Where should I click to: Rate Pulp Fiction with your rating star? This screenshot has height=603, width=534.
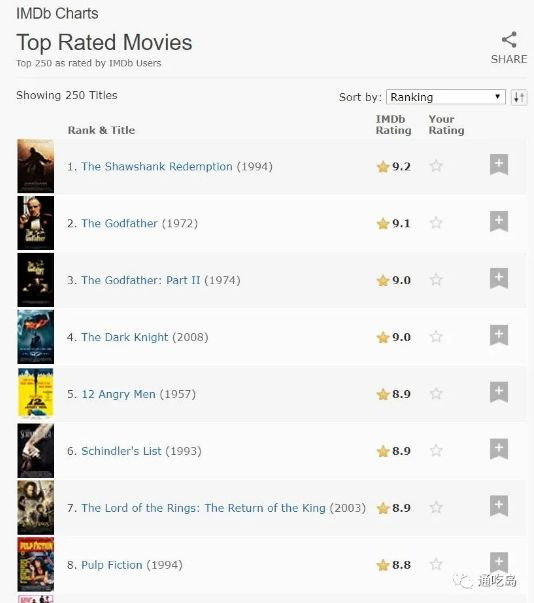(x=436, y=565)
